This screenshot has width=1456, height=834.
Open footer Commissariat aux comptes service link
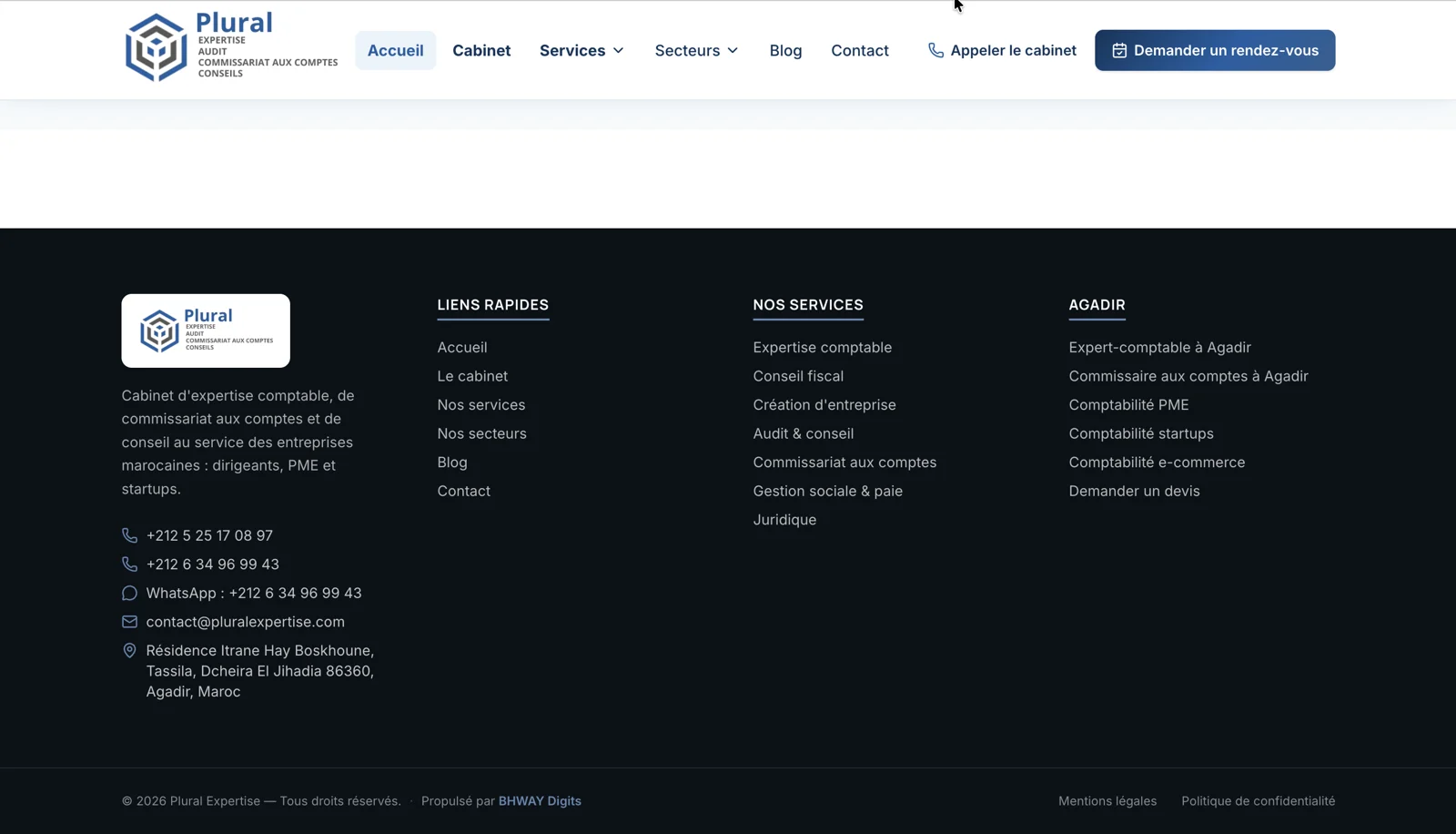(x=844, y=463)
